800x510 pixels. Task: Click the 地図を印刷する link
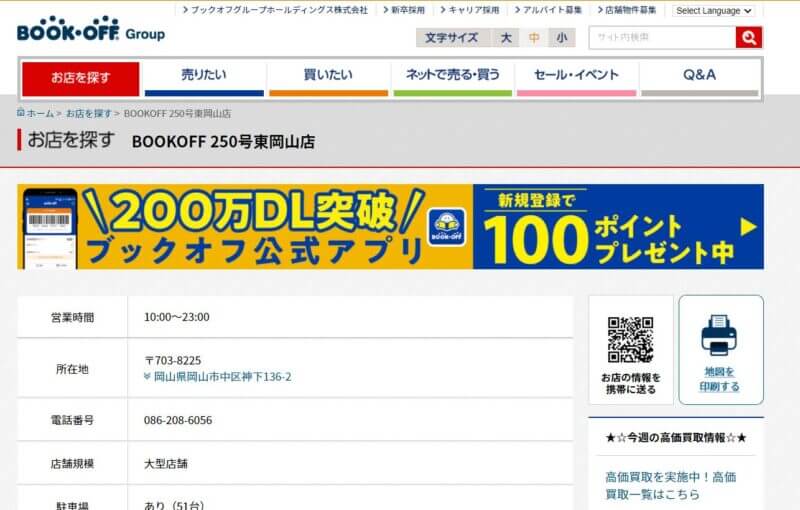(x=719, y=379)
